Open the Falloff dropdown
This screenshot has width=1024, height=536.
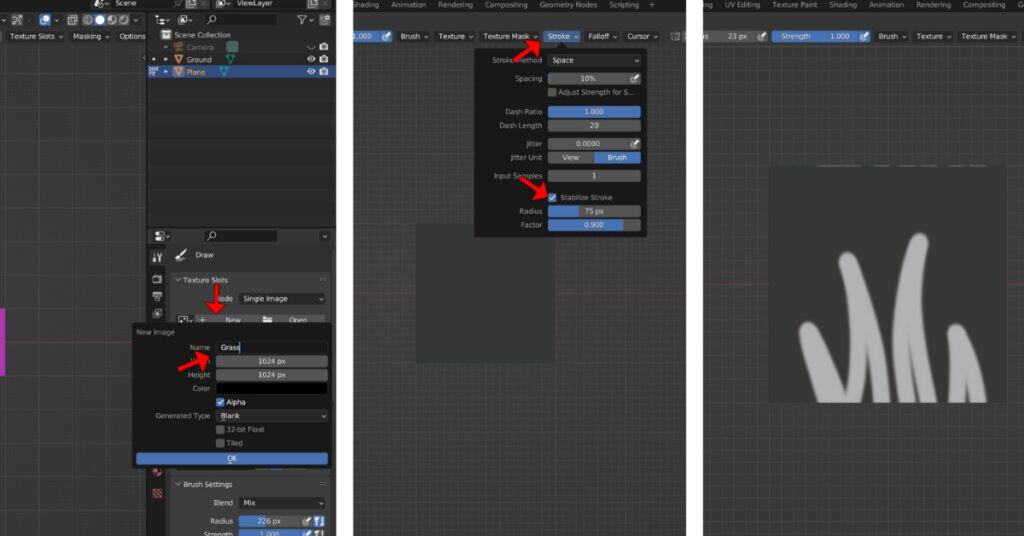(x=602, y=36)
